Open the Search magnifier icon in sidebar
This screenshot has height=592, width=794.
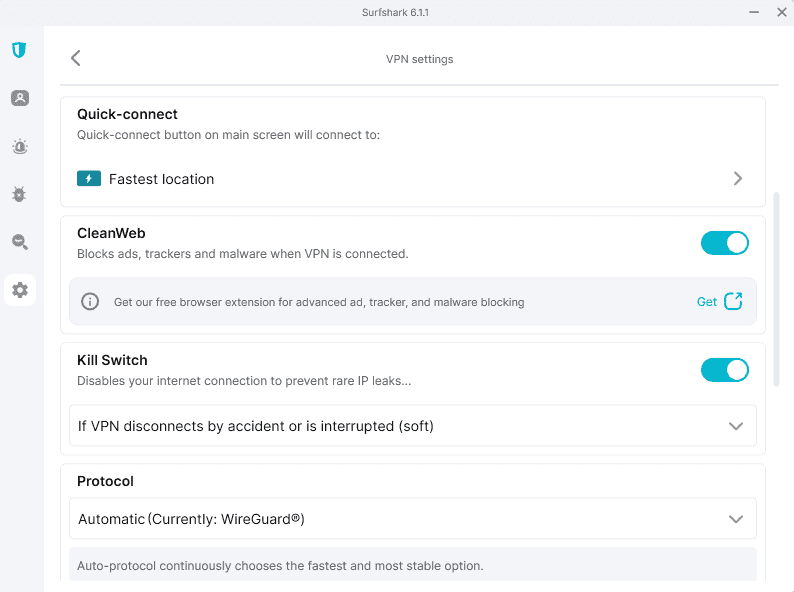20,242
